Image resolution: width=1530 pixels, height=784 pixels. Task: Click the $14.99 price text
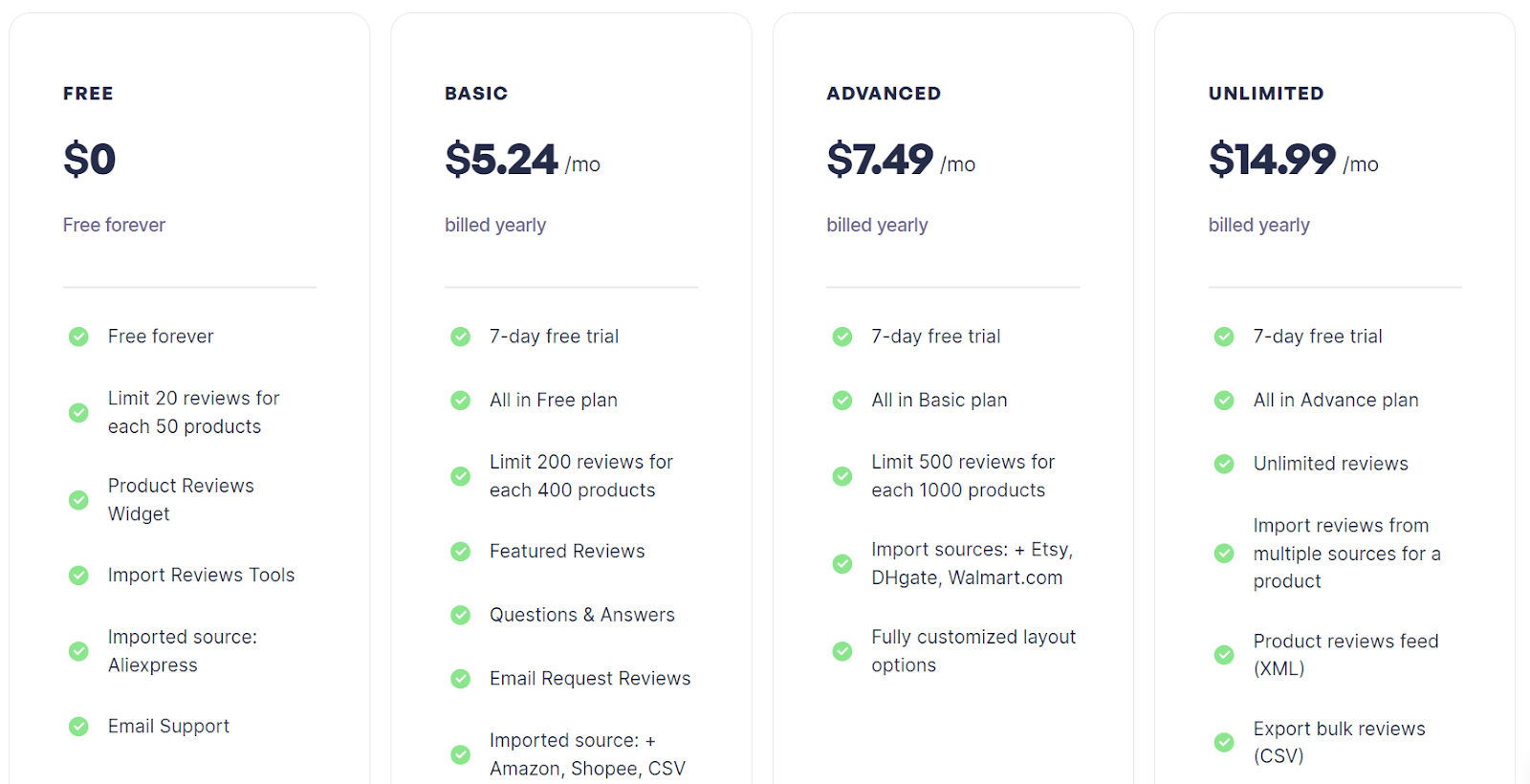[1272, 159]
